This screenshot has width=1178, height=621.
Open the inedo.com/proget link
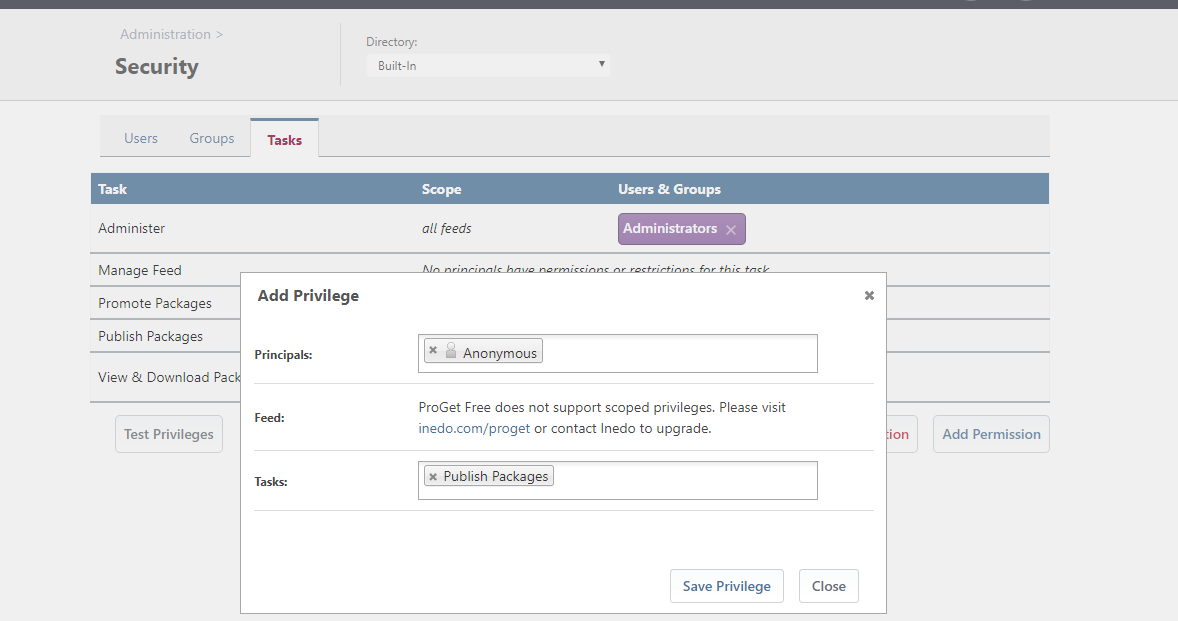click(474, 429)
